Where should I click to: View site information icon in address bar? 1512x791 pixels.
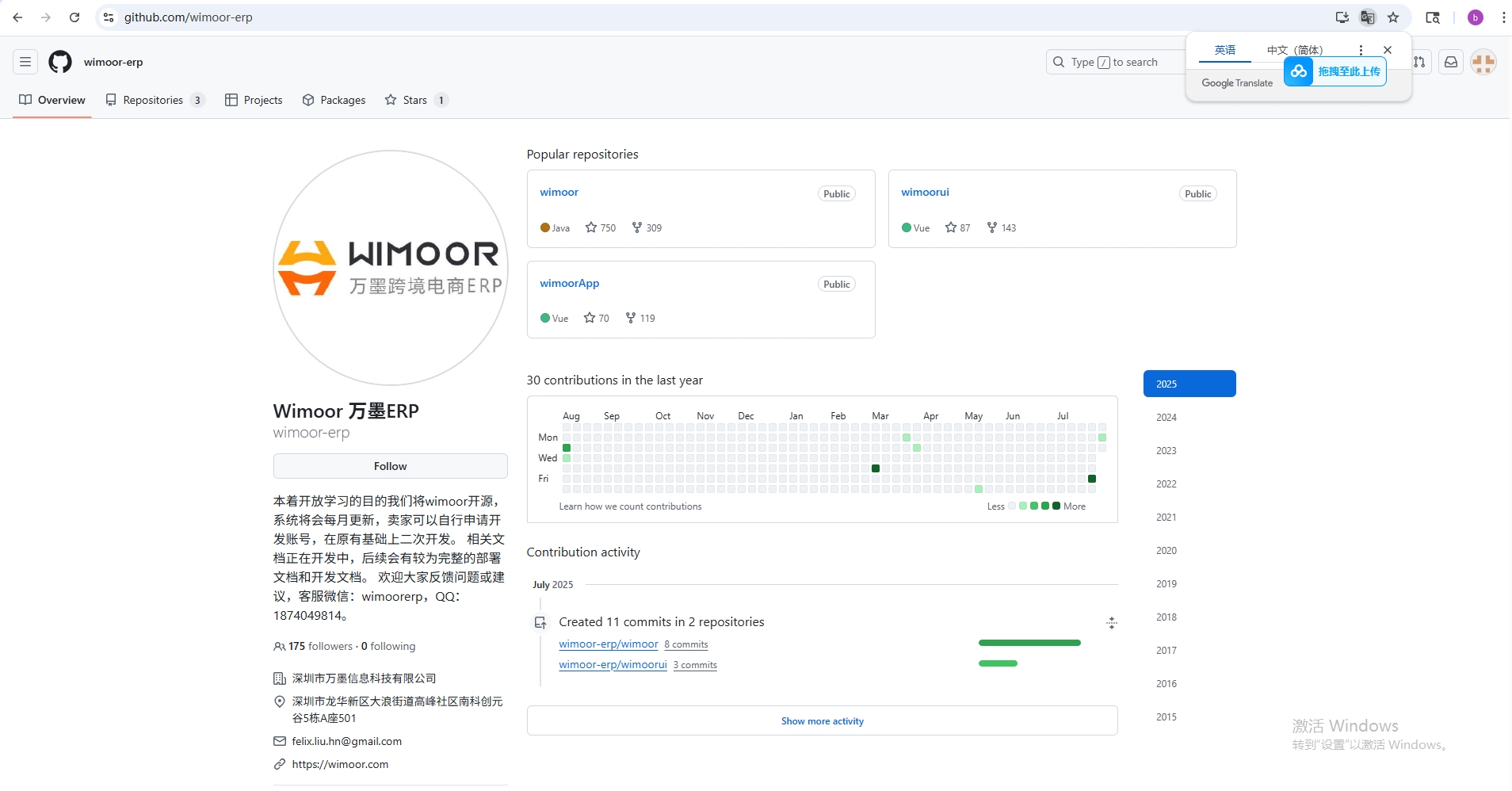(x=109, y=17)
